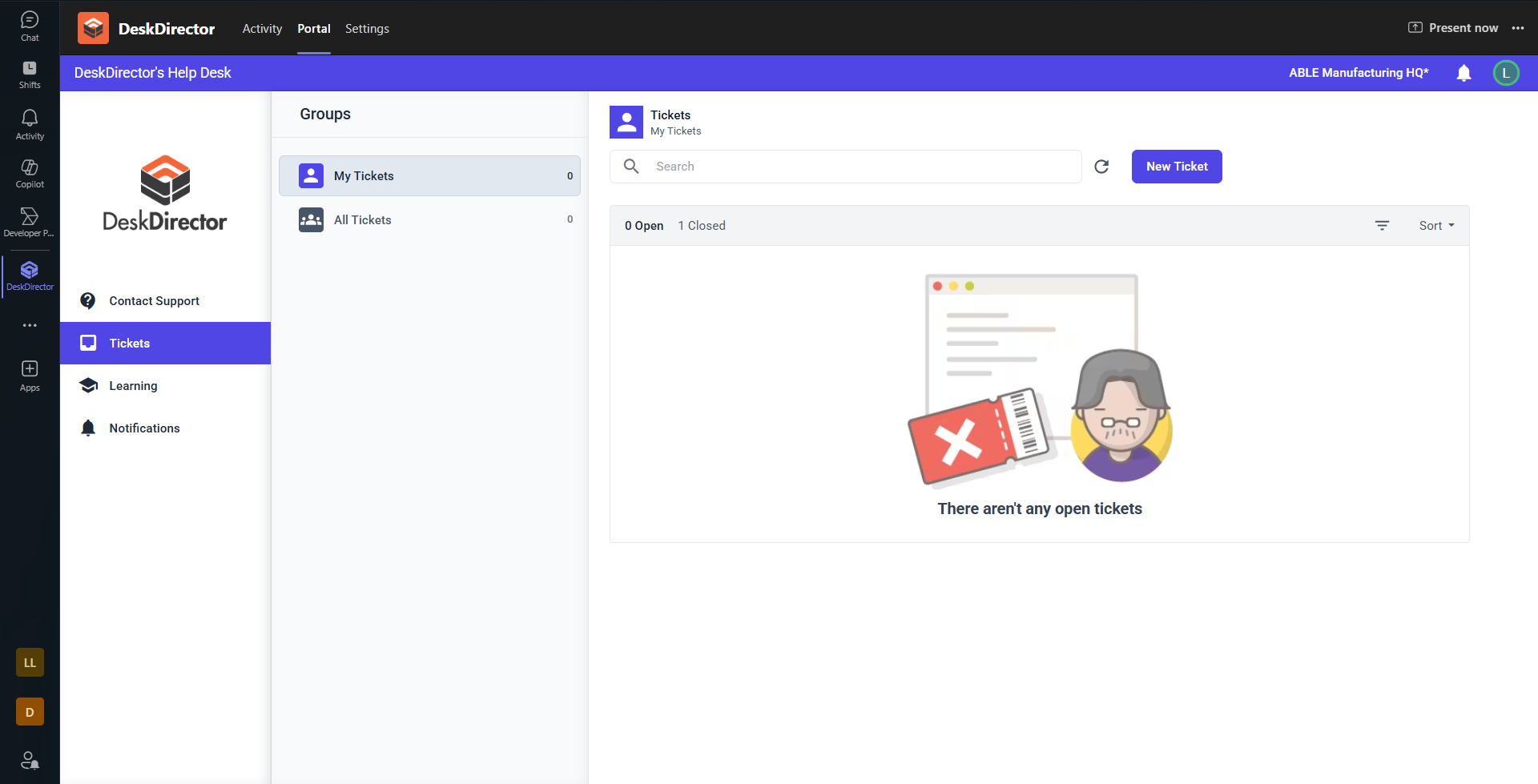
Task: Switch to the LL organization avatar
Action: (x=30, y=662)
